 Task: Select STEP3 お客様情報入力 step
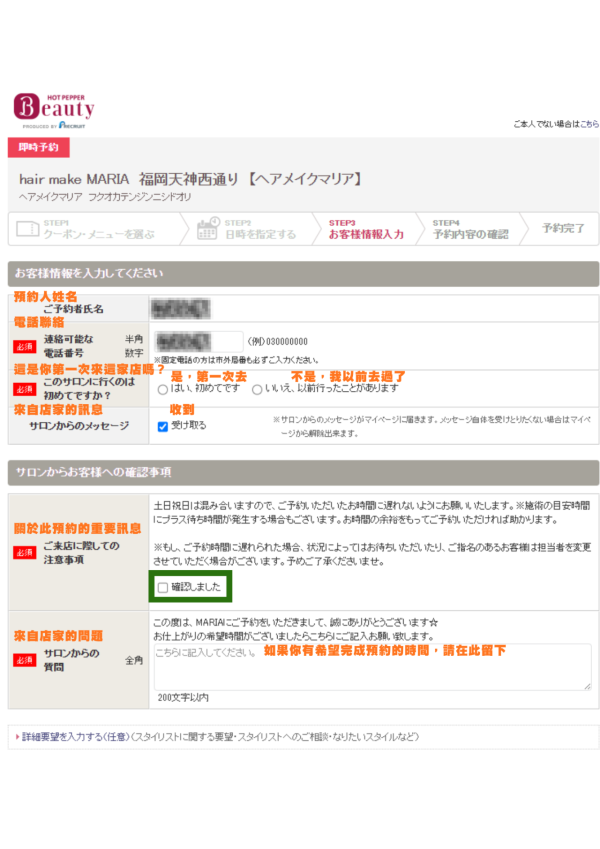366,228
